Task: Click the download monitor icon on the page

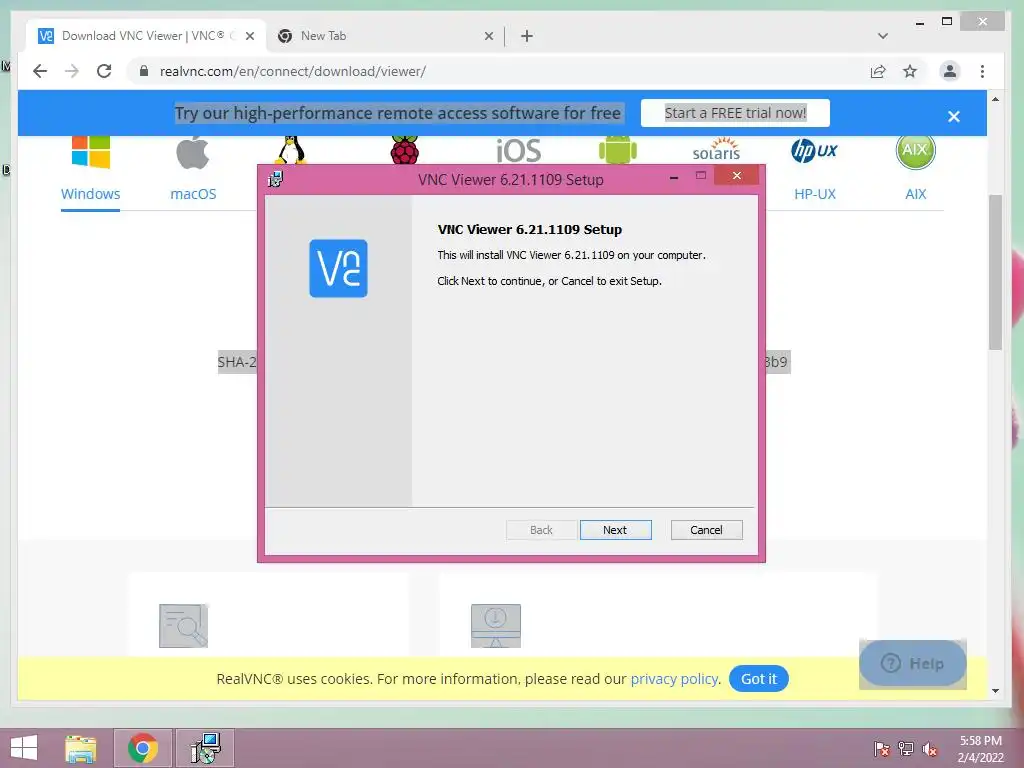Action: (496, 626)
